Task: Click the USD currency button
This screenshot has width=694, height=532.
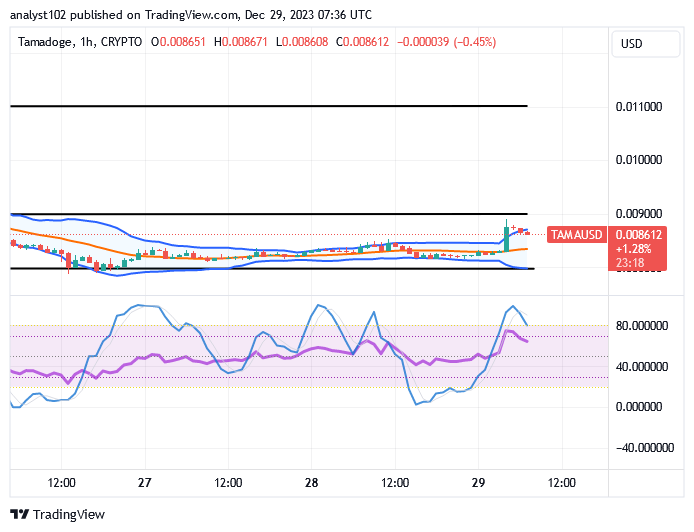Action: [646, 44]
